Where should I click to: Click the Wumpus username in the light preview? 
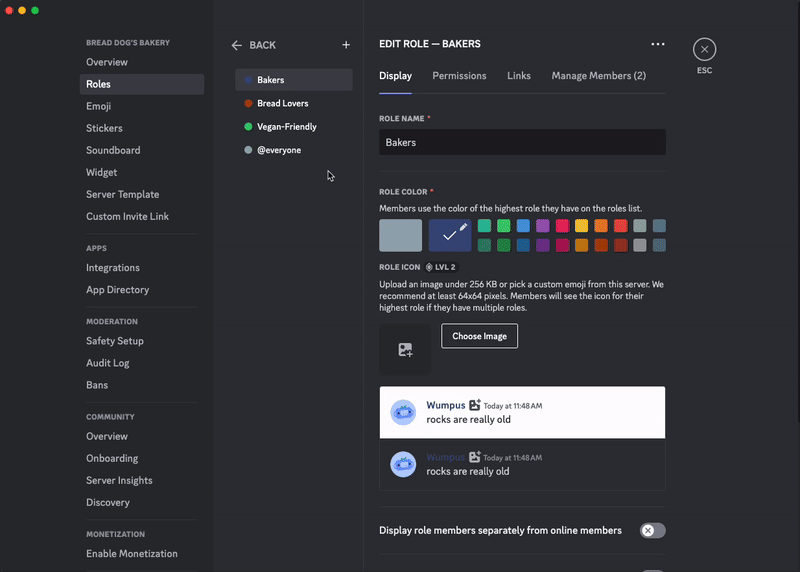click(446, 405)
